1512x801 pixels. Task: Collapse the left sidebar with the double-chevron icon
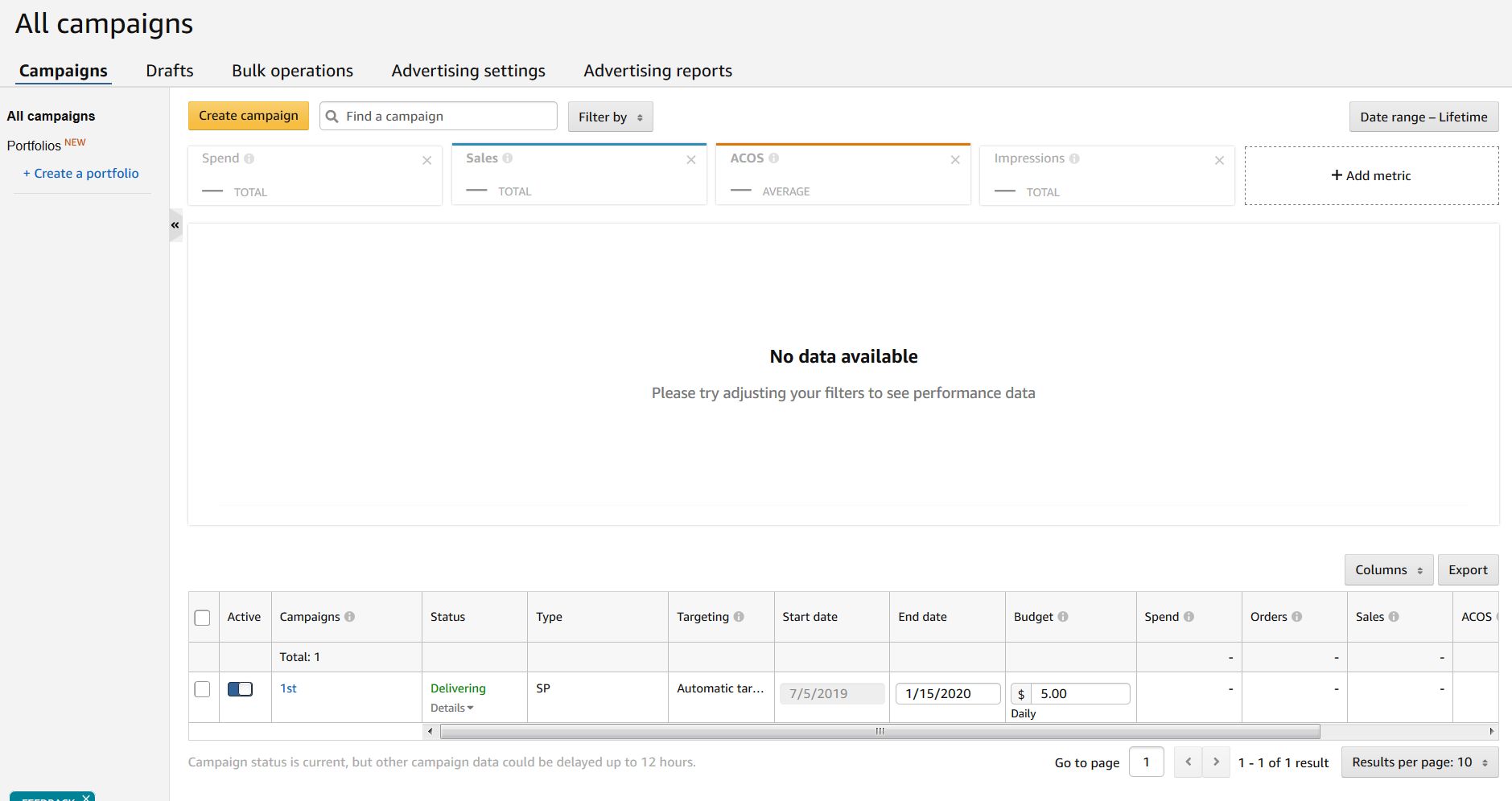click(x=175, y=225)
